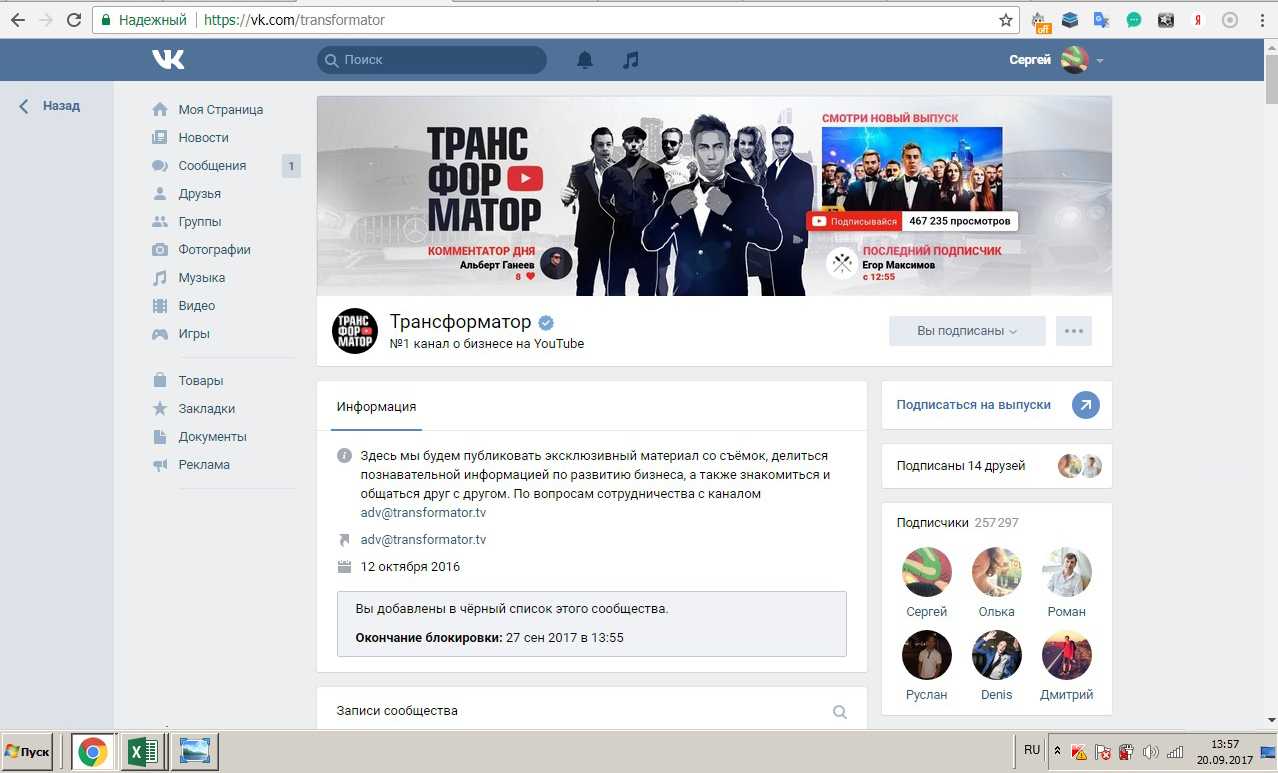Go back using the Назад button
The height and width of the screenshot is (773, 1278).
coord(50,106)
